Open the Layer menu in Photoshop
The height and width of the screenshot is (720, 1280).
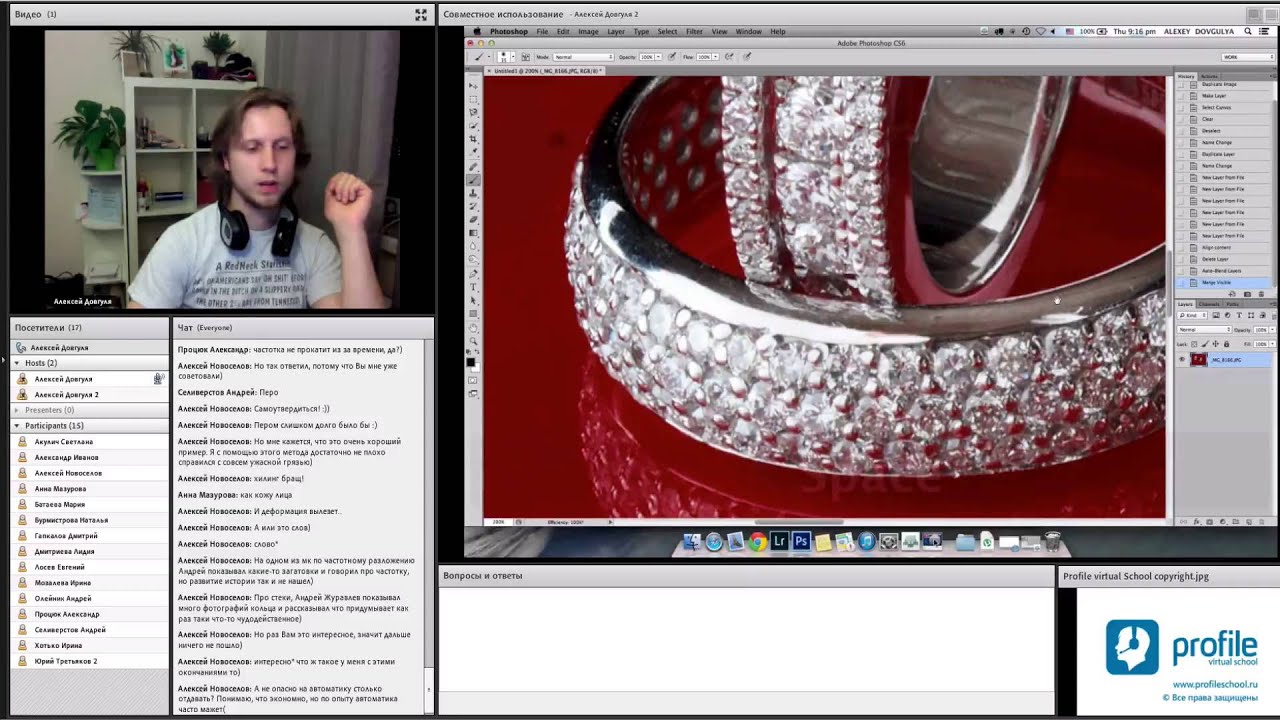click(x=616, y=31)
